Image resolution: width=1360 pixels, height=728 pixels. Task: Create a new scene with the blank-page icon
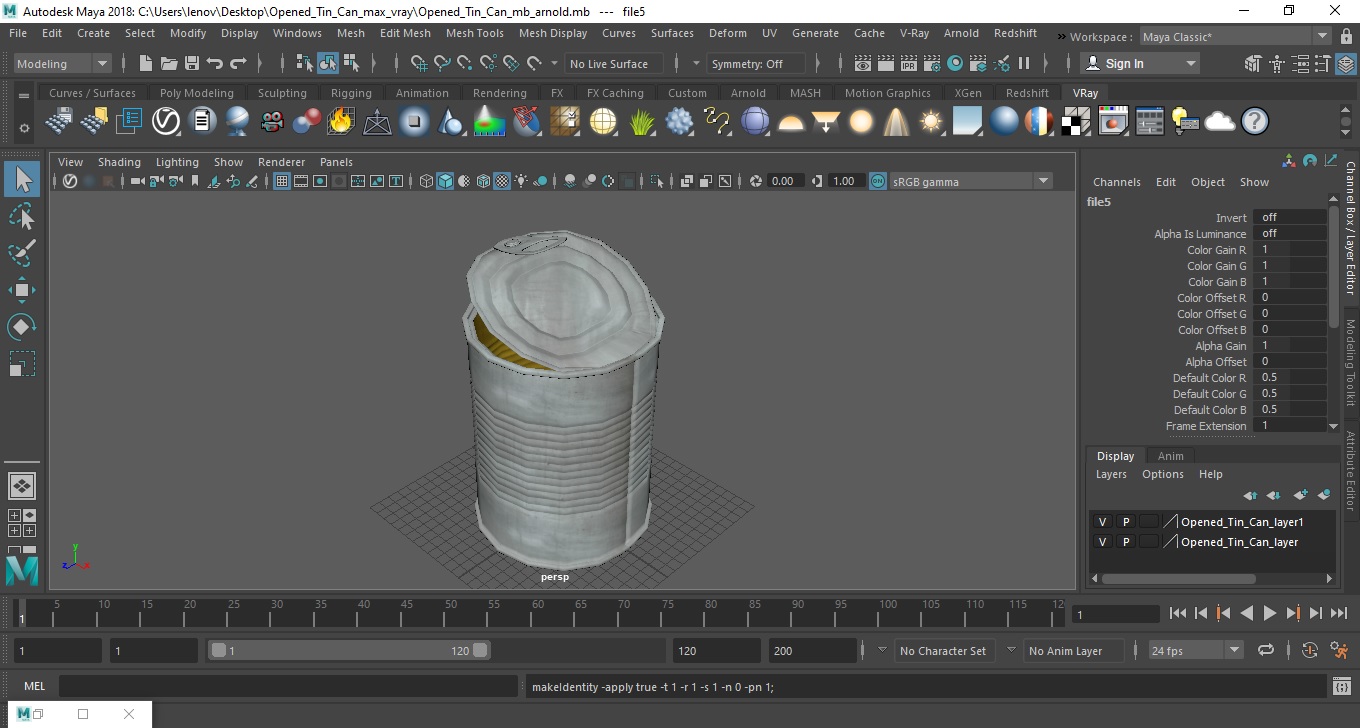(x=145, y=63)
